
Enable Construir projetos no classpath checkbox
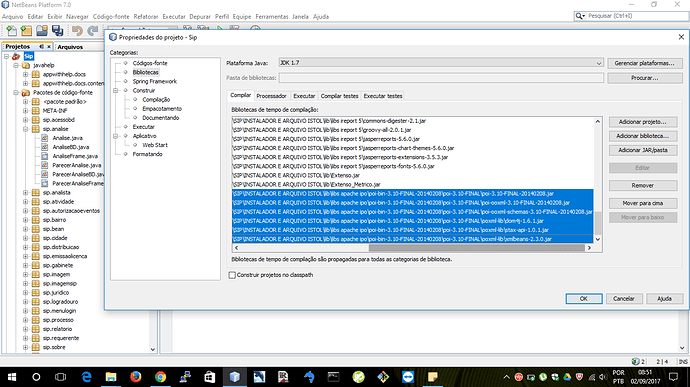pos(232,275)
